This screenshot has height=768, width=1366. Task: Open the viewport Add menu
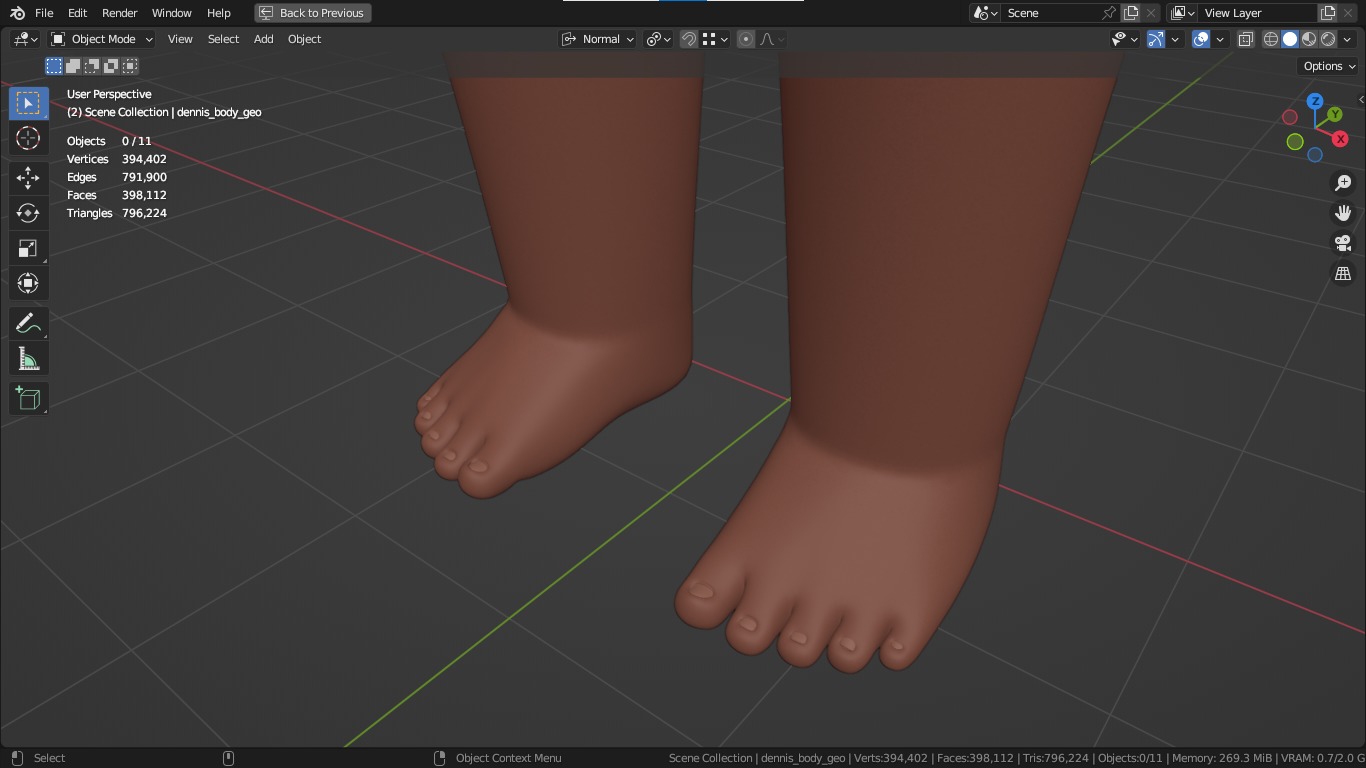tap(263, 39)
